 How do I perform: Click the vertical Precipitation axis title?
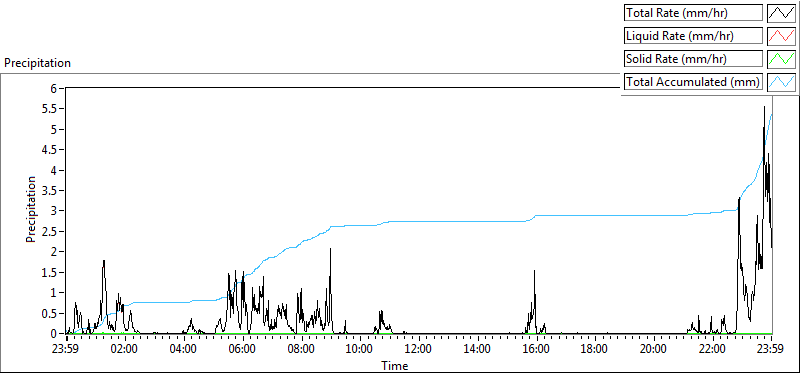tap(31, 209)
